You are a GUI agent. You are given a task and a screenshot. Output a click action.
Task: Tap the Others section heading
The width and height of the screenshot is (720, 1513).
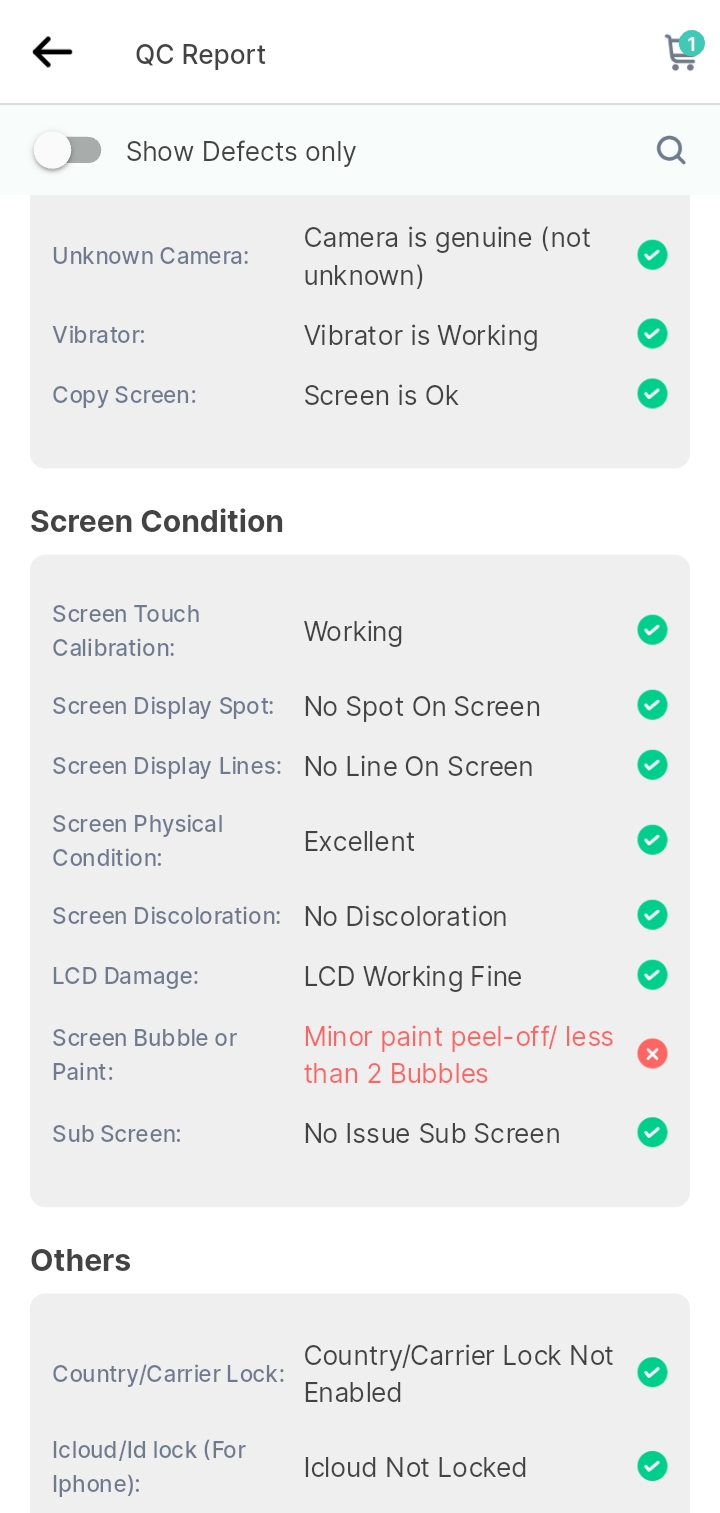click(81, 1260)
